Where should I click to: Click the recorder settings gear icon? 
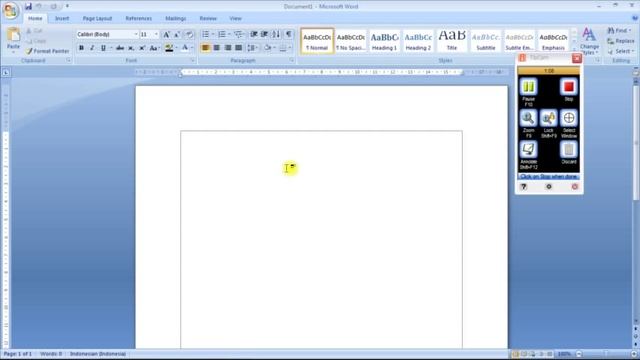(549, 187)
